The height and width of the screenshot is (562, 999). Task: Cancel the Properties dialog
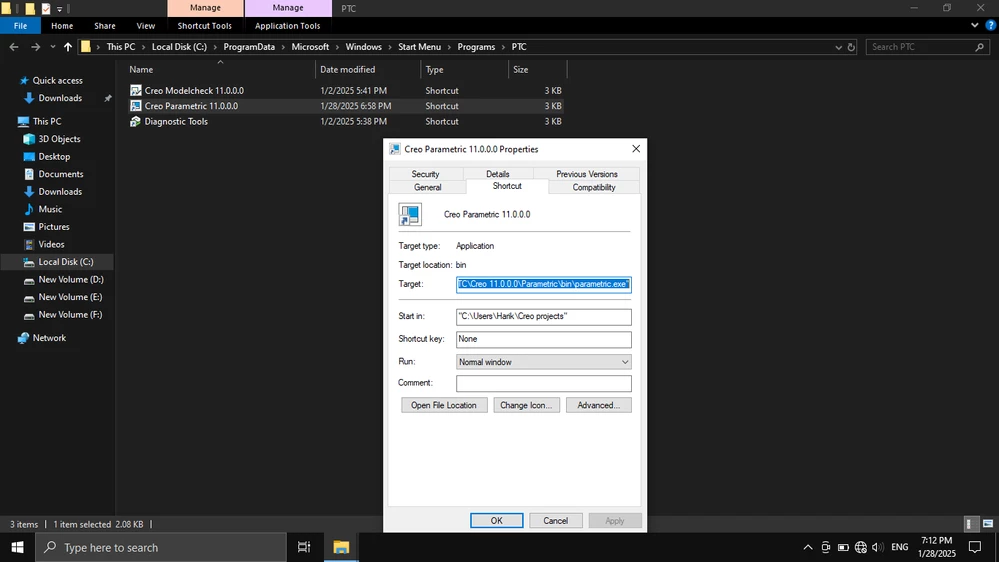pos(556,521)
